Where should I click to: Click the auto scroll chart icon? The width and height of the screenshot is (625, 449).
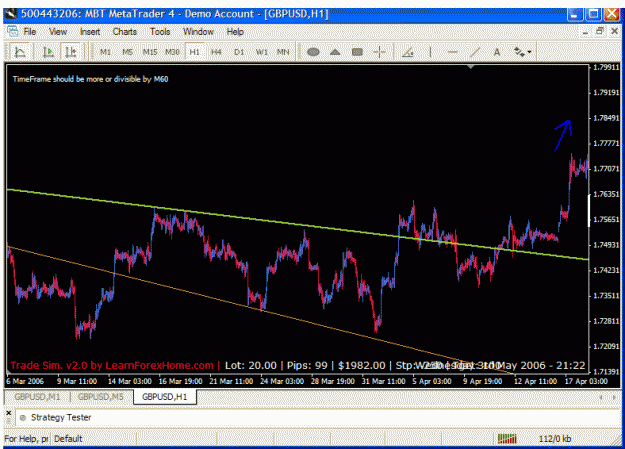tap(71, 52)
